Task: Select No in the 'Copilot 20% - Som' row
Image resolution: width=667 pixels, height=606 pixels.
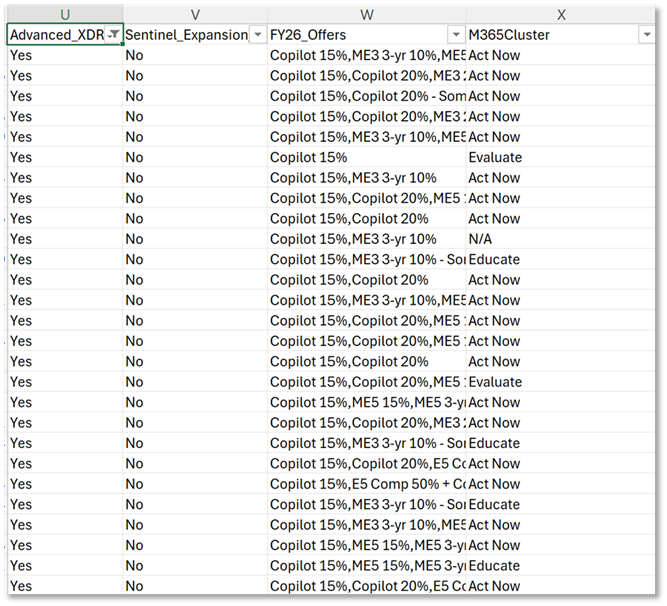Action: point(195,96)
